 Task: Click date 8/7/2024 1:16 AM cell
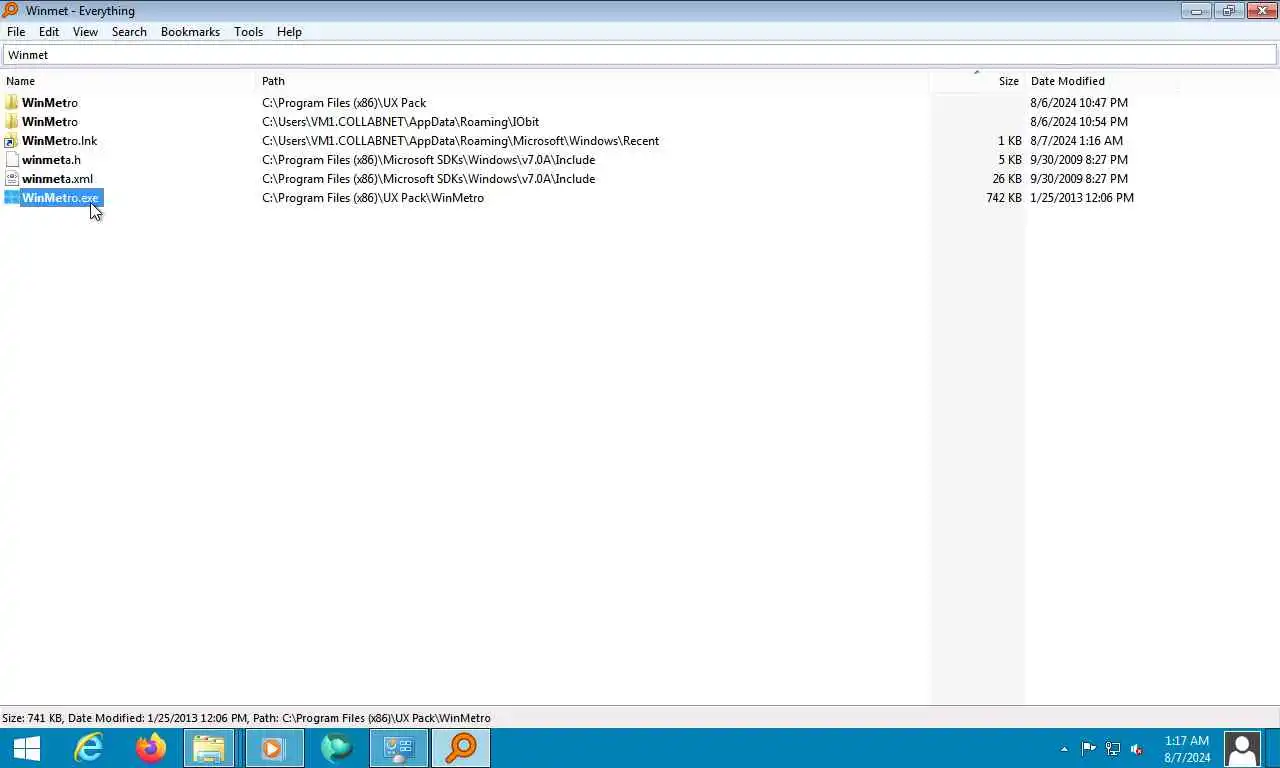click(1076, 141)
